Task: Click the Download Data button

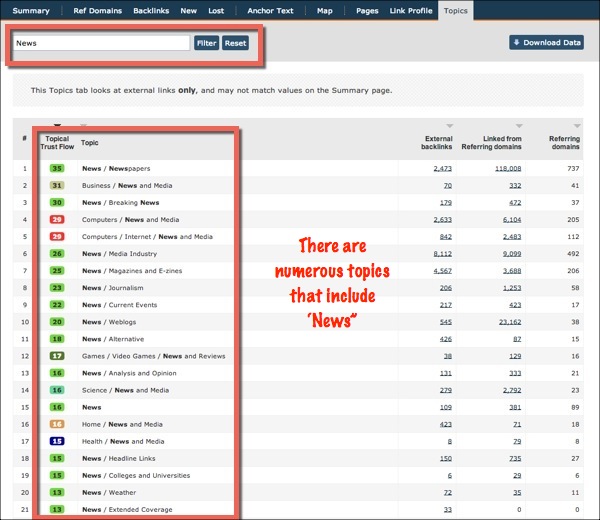Action: (x=546, y=42)
